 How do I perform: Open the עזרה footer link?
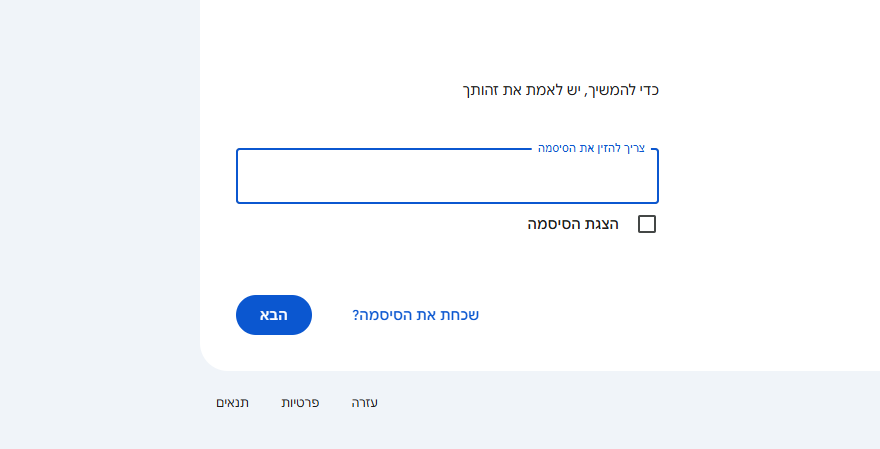click(x=365, y=403)
